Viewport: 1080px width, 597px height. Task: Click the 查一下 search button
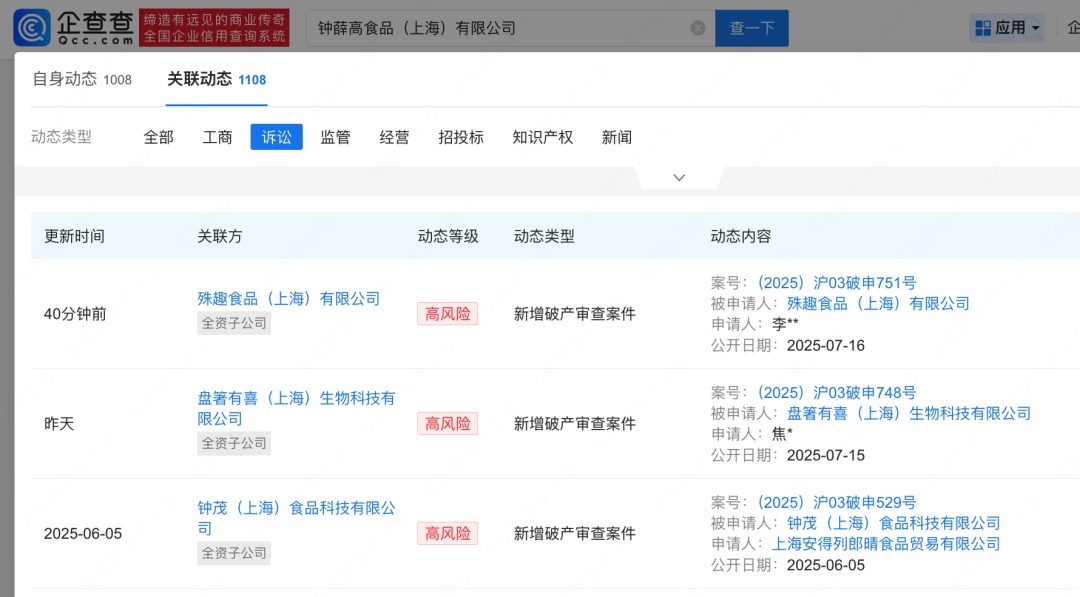(751, 27)
